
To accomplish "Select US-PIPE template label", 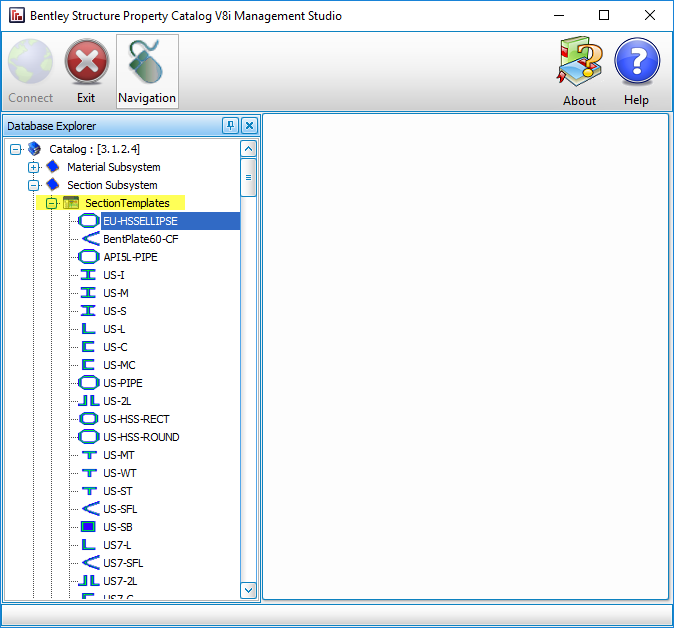I will tap(123, 383).
